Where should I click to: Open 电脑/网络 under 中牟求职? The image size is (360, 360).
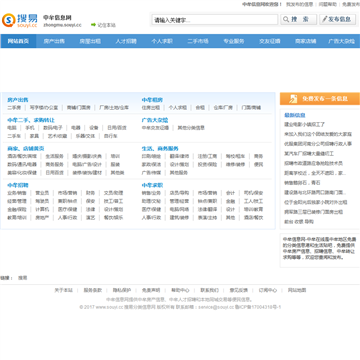click(179, 209)
